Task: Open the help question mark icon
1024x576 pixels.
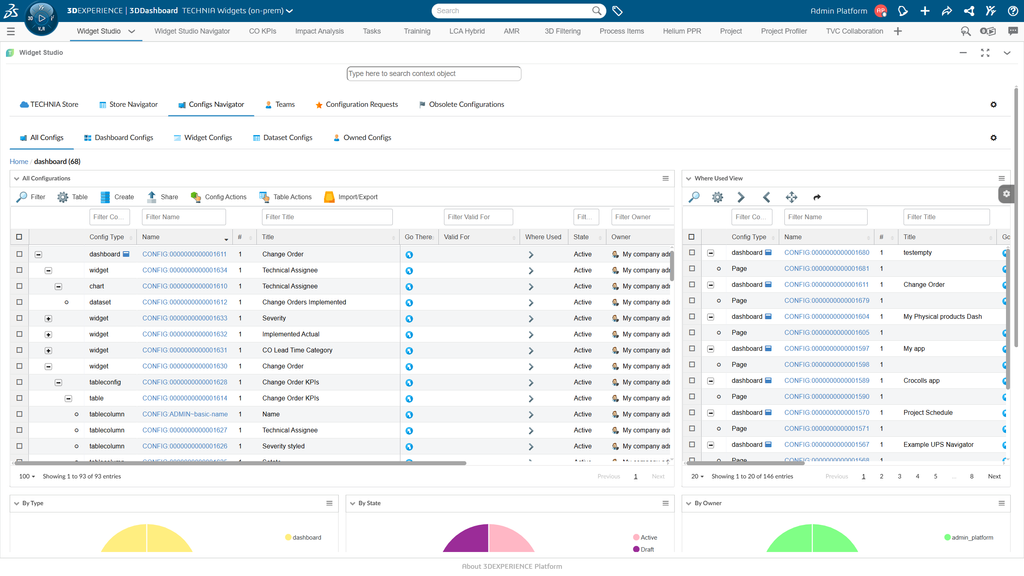Action: [1013, 11]
